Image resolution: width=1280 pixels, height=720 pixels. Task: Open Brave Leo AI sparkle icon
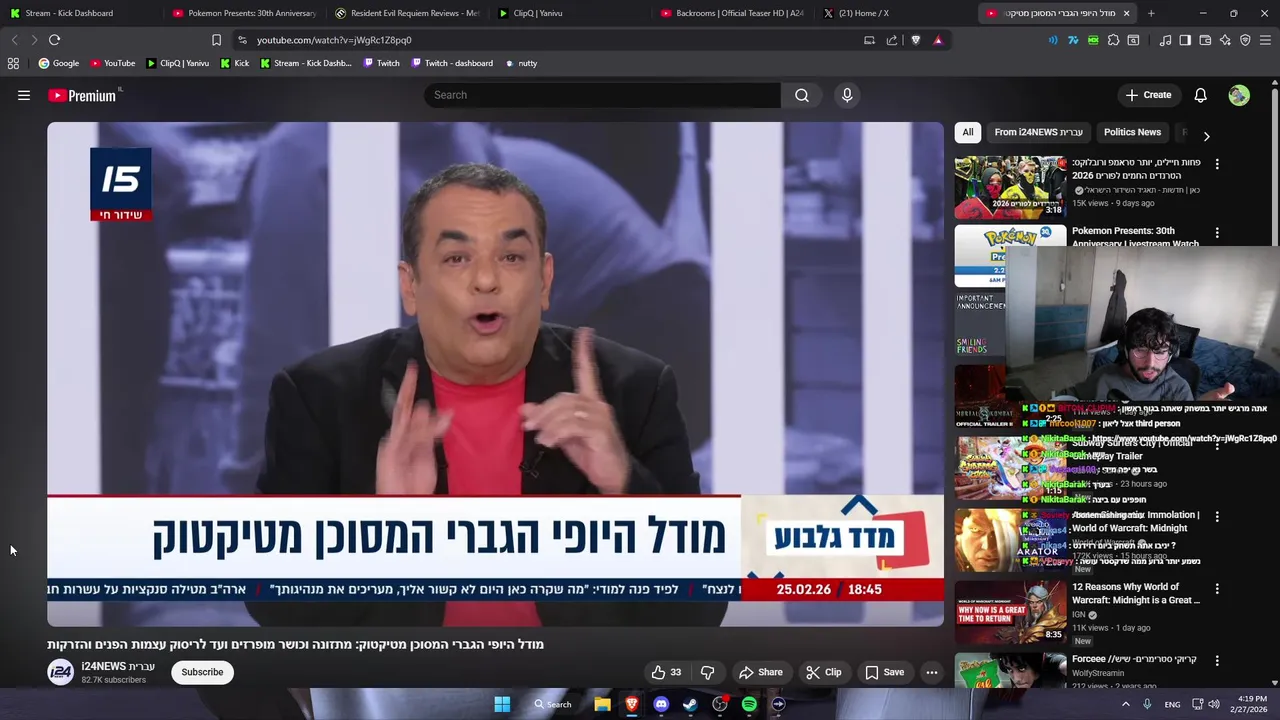click(x=1225, y=40)
